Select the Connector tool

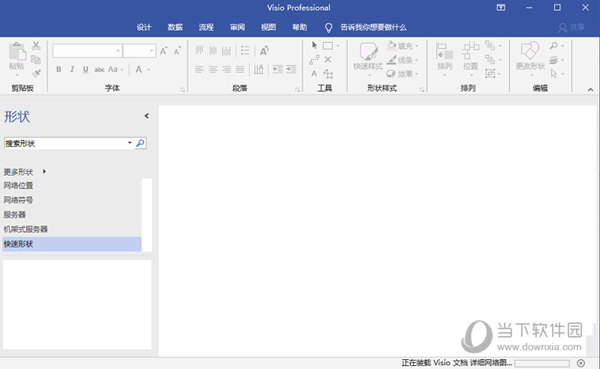pos(314,60)
